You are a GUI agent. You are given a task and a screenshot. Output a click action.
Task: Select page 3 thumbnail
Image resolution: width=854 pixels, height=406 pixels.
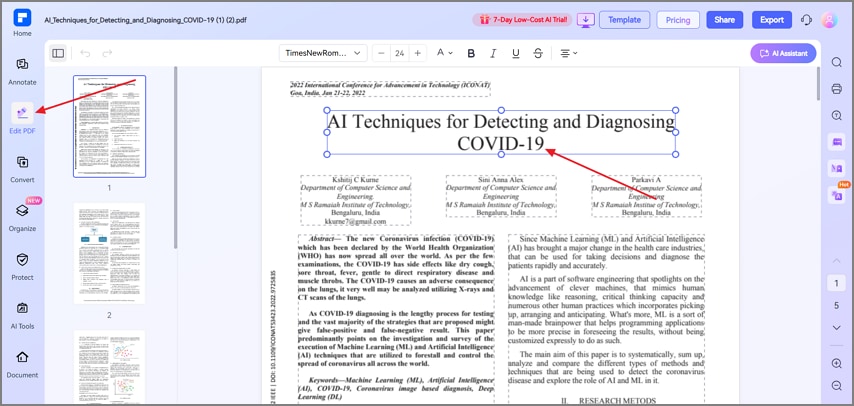109,367
